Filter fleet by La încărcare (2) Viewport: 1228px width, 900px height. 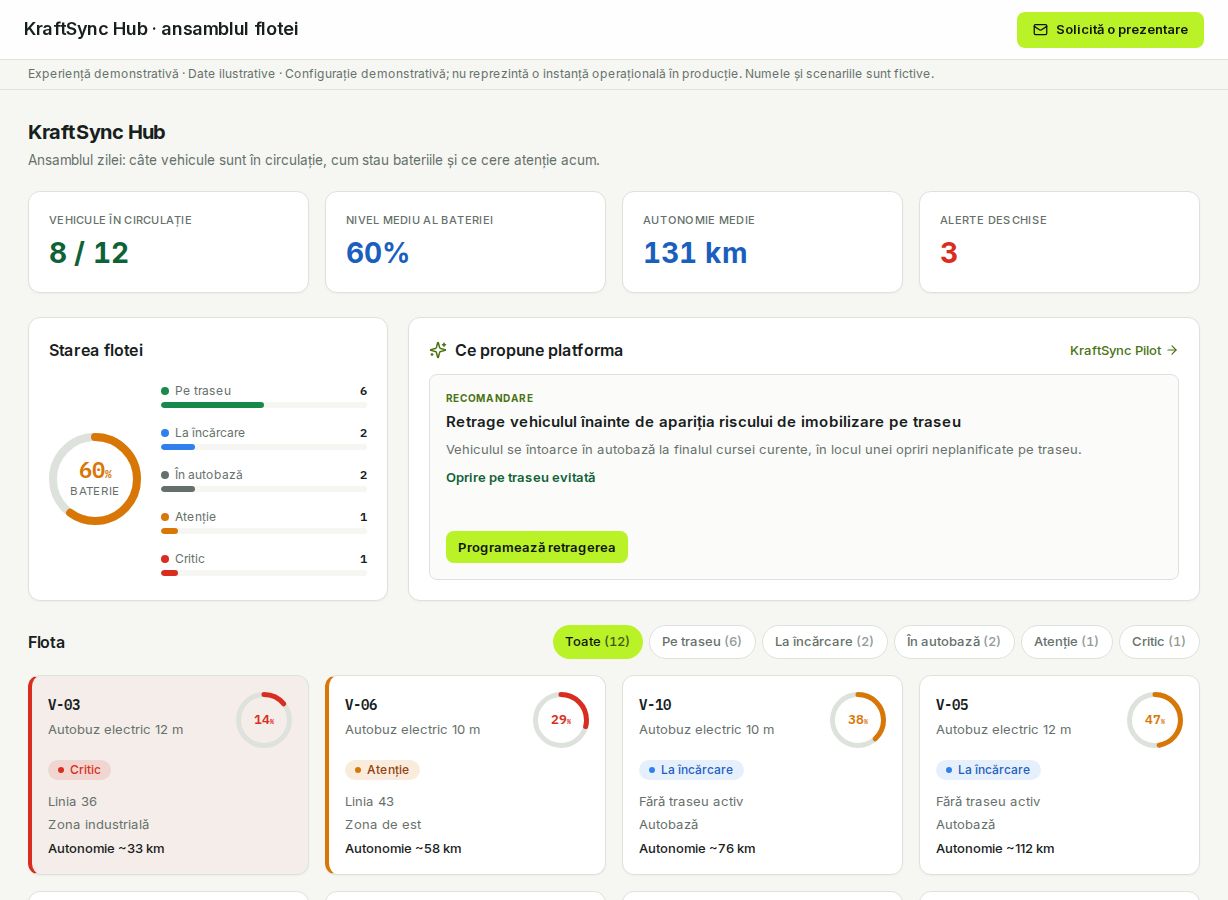824,642
